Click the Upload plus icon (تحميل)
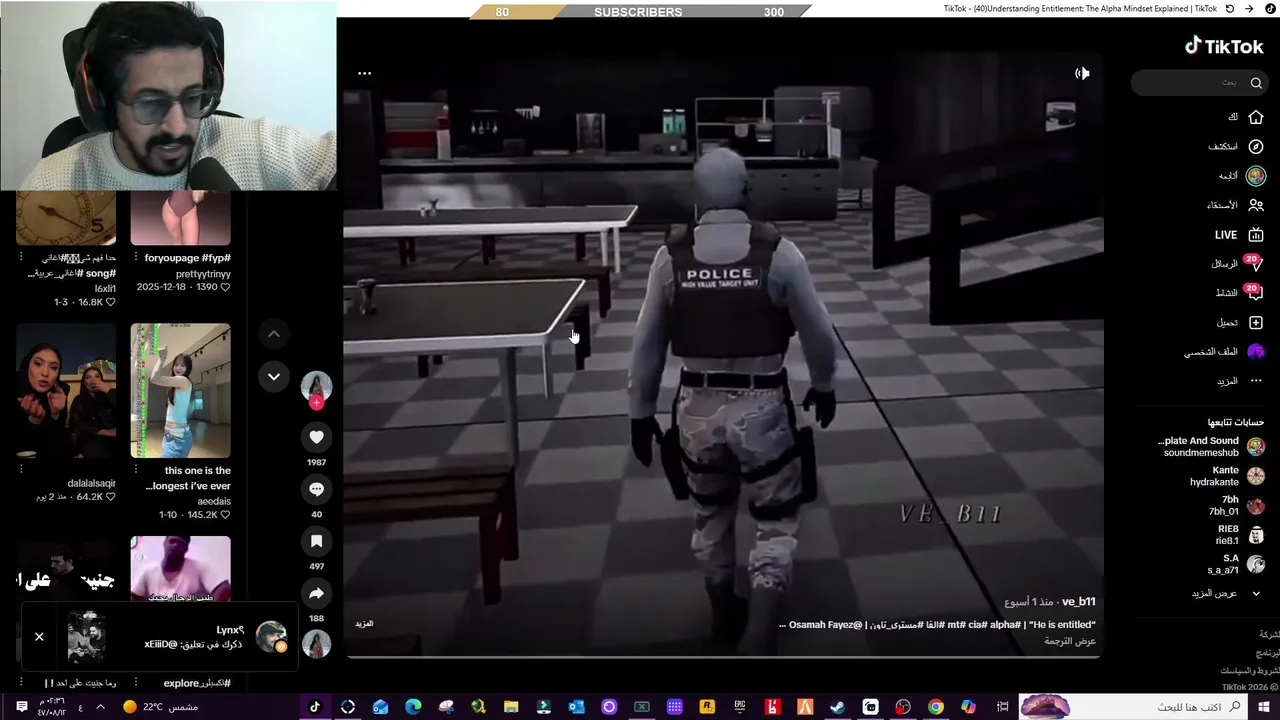The image size is (1280, 720). pyautogui.click(x=1256, y=323)
